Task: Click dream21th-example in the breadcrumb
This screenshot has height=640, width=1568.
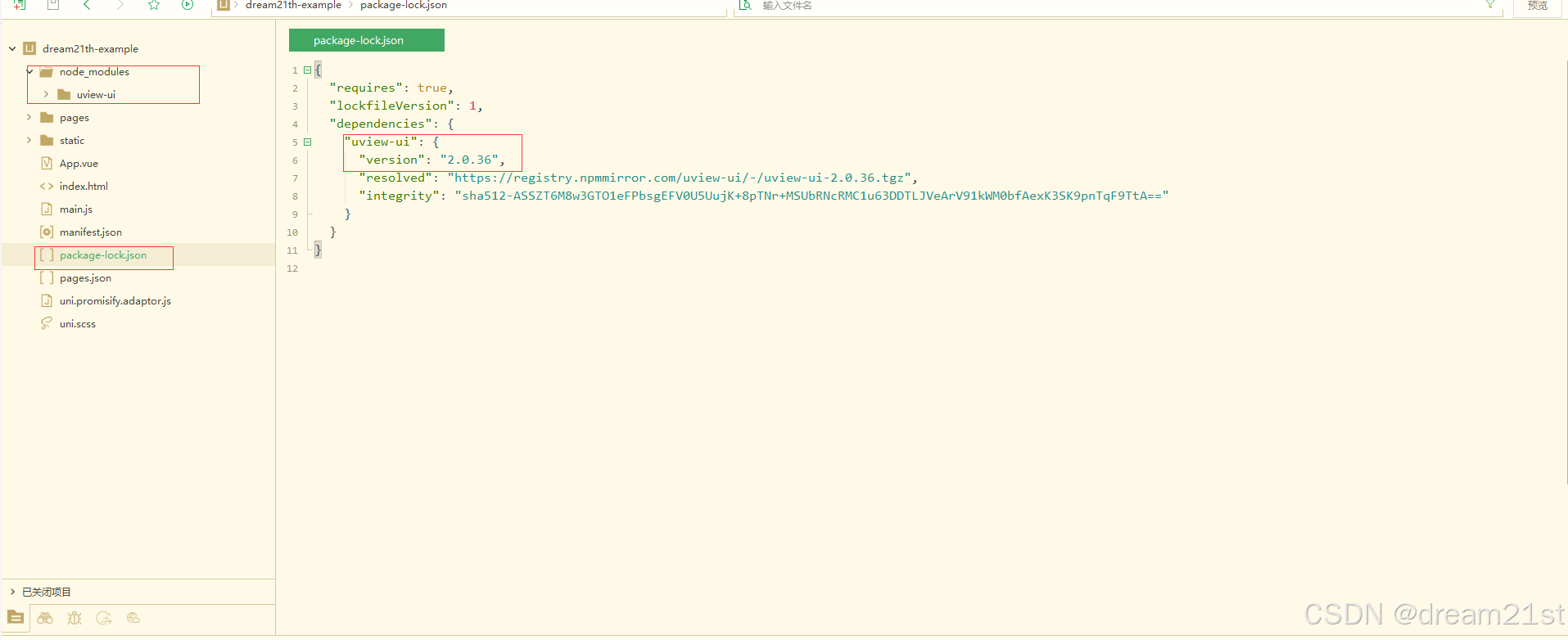Action: (x=293, y=5)
